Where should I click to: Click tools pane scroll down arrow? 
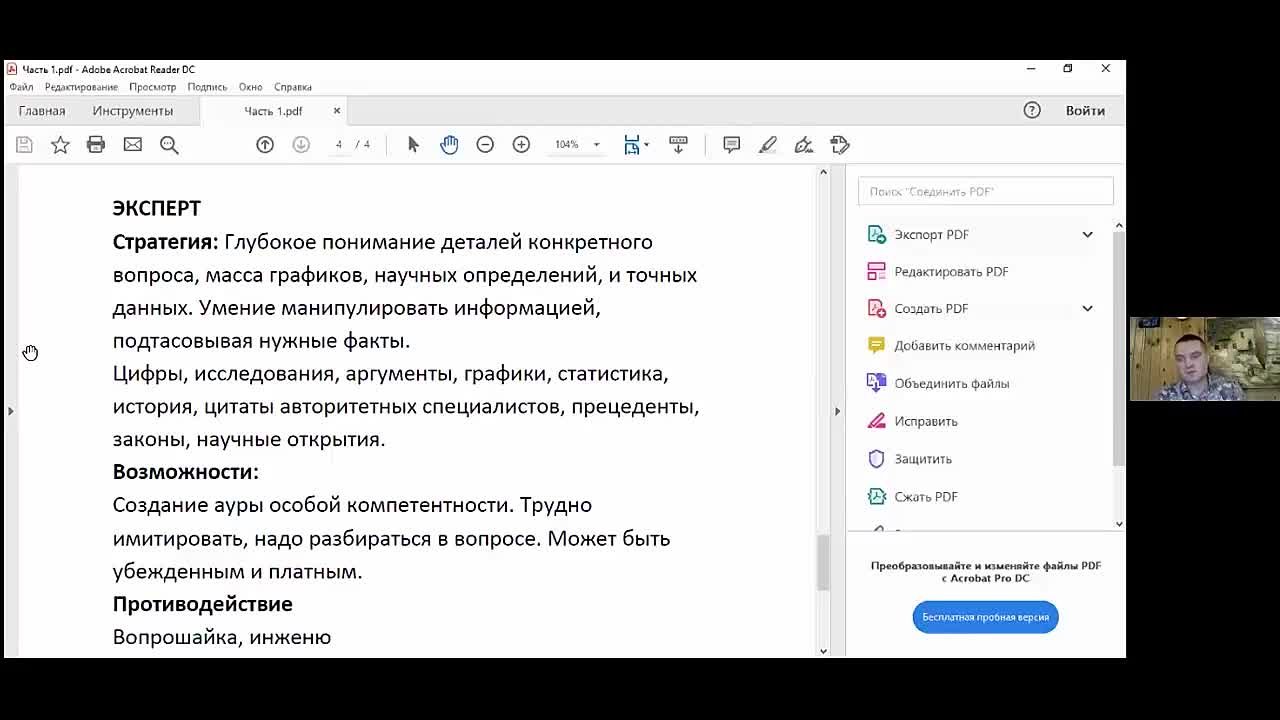(x=1119, y=523)
